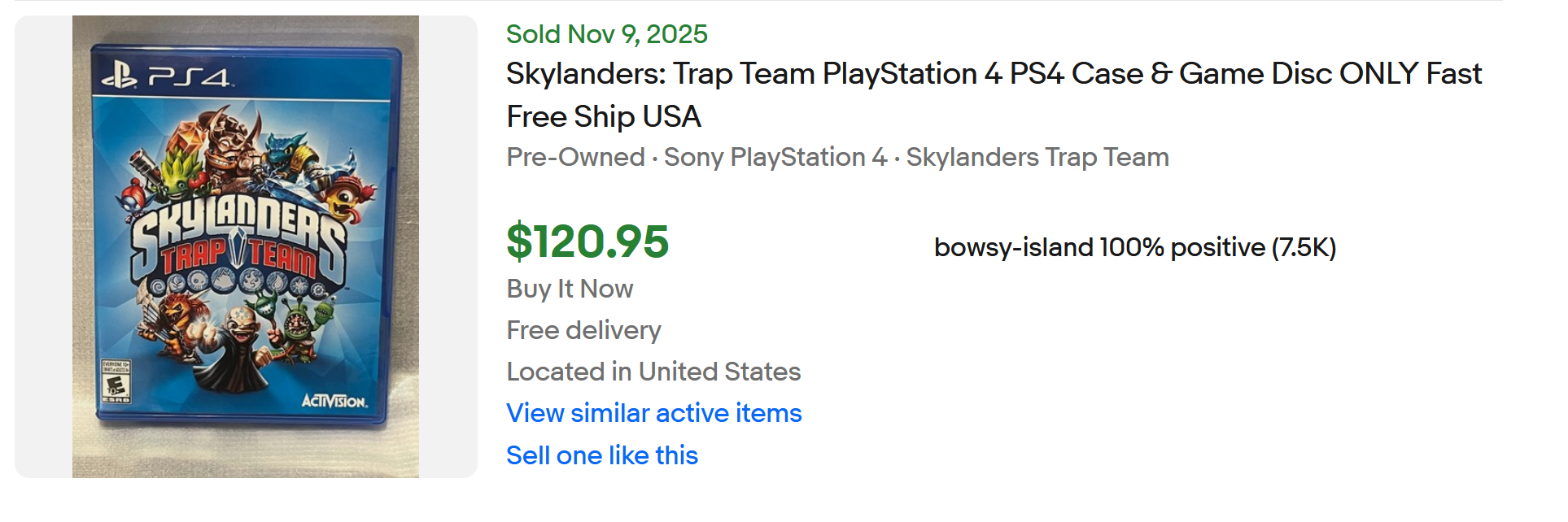Click the 'Buy It Now' label
This screenshot has height=522, width=1568.
[569, 289]
